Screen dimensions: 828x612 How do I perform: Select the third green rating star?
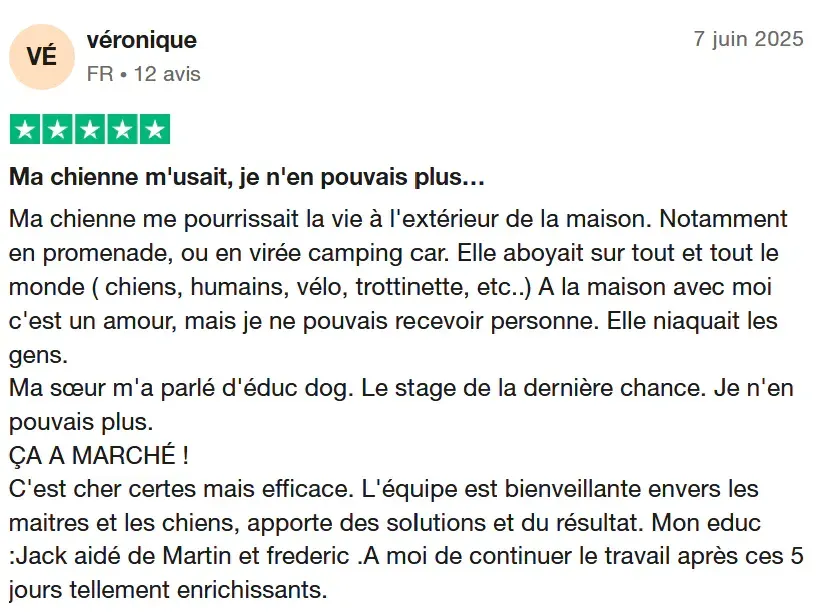point(90,129)
